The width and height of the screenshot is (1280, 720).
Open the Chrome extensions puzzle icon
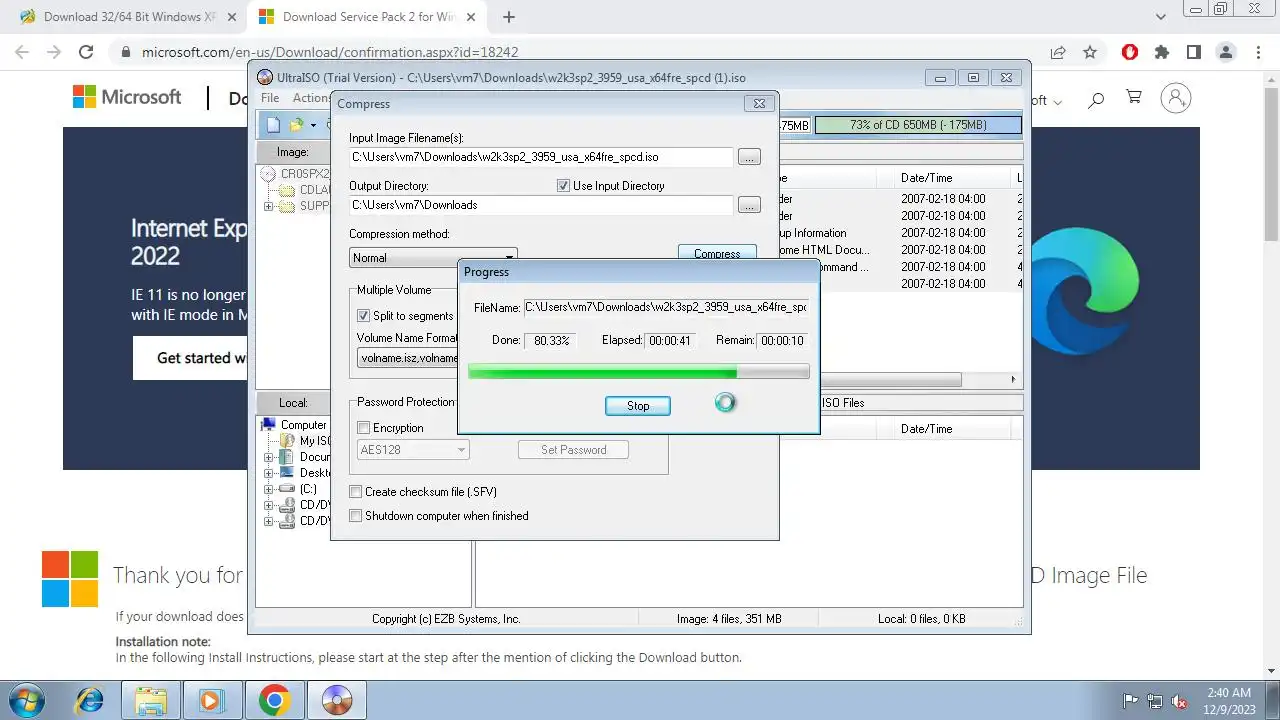click(1161, 52)
